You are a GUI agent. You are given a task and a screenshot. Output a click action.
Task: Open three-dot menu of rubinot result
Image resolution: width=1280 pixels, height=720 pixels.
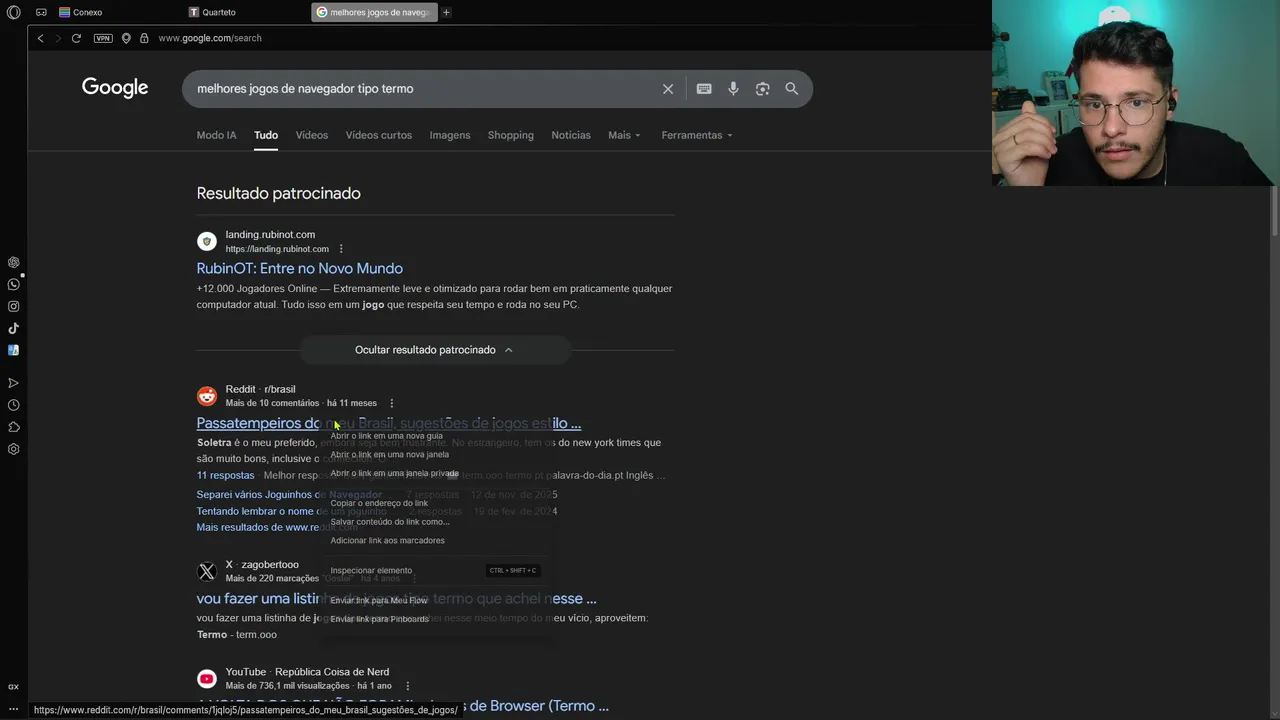tap(341, 249)
